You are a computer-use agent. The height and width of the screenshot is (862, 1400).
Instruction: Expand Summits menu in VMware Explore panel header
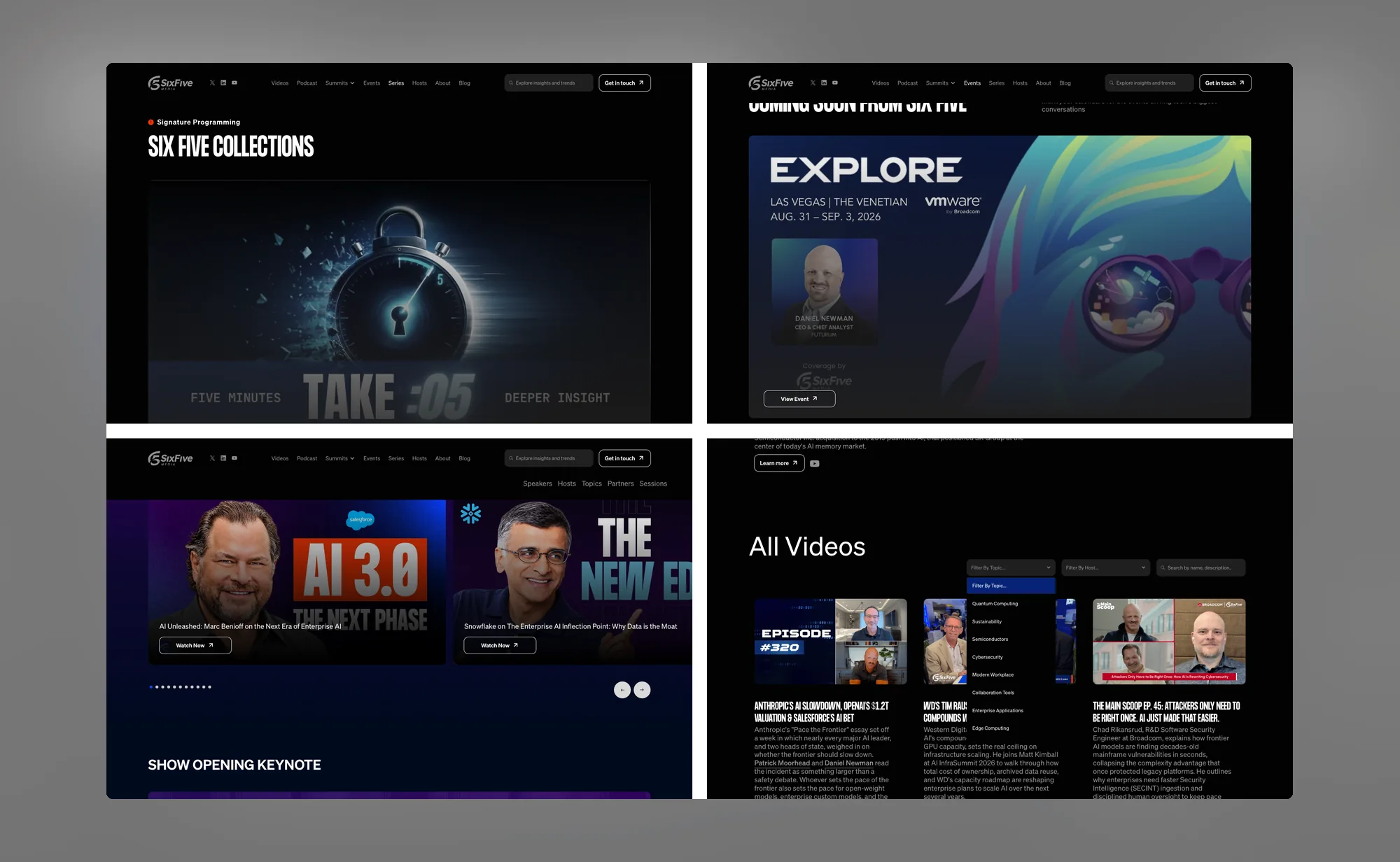(x=940, y=83)
